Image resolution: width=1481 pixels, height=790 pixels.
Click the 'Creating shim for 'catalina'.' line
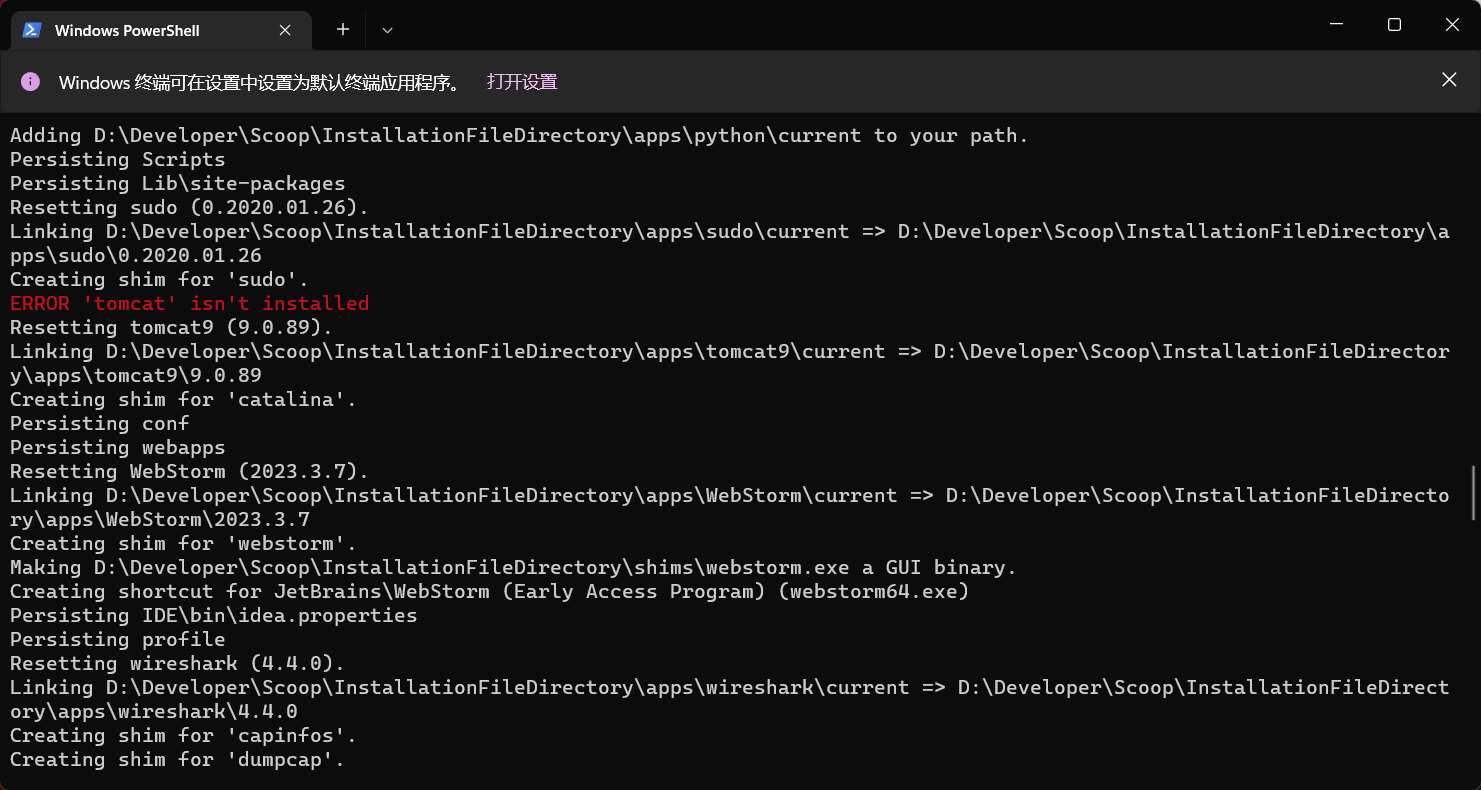183,399
